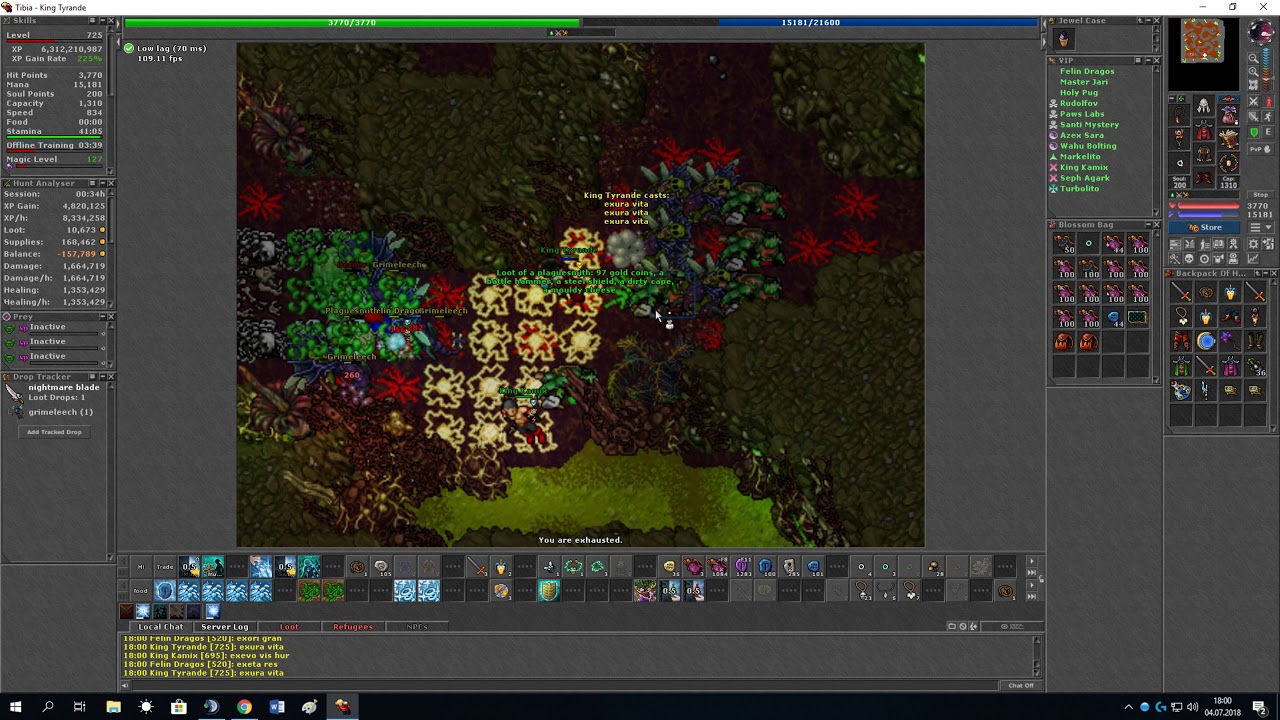Viewport: 1280px width, 720px height.
Task: Collapse the Prey panel
Action: click(x=102, y=317)
